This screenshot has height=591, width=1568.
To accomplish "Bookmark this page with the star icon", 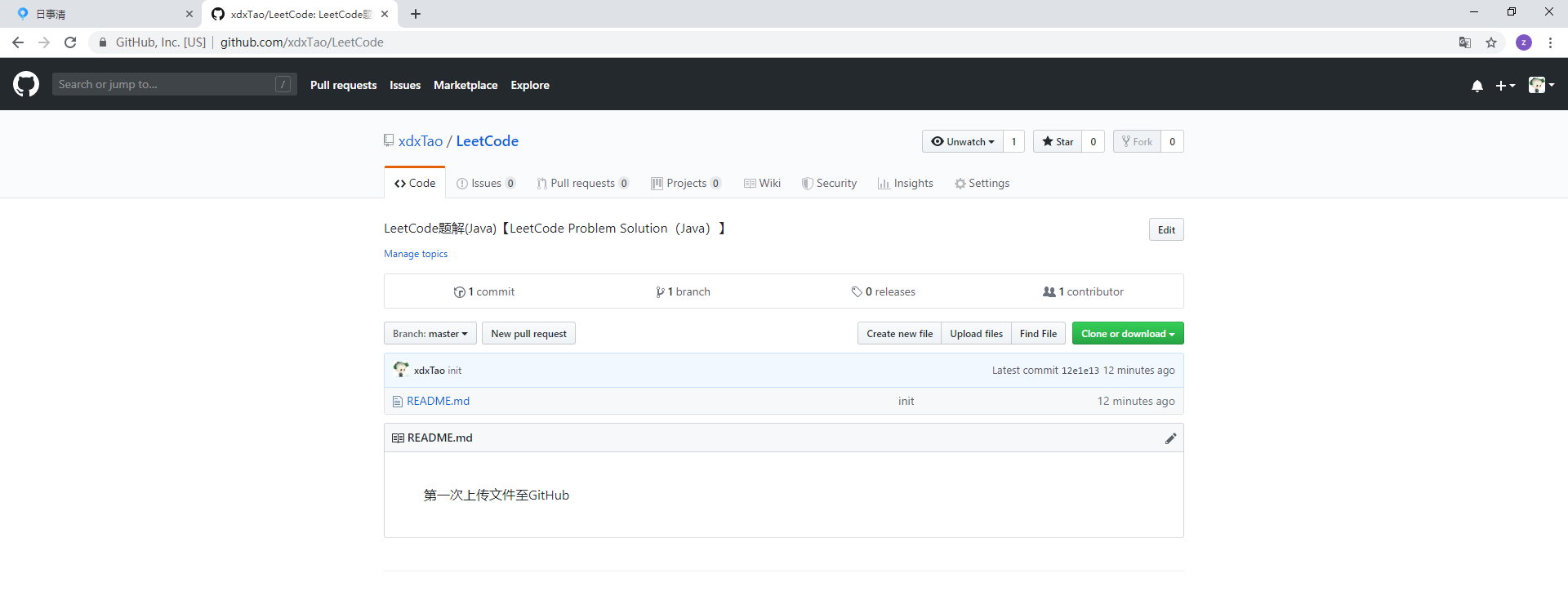I will click(x=1491, y=42).
